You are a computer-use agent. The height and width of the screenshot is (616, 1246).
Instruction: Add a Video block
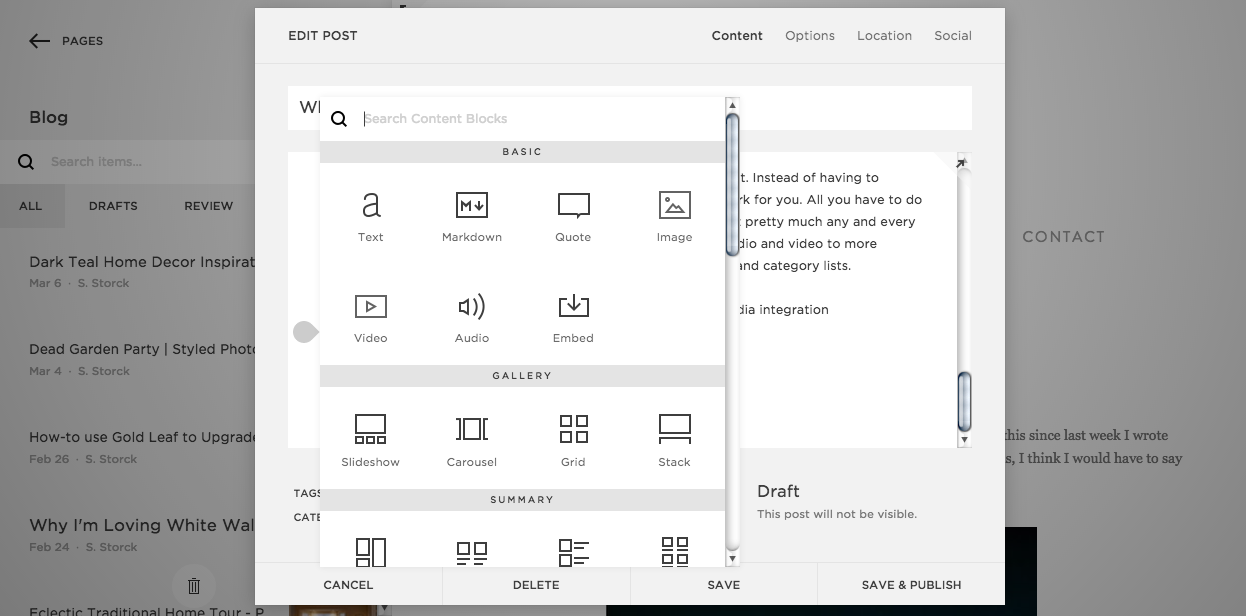[371, 316]
